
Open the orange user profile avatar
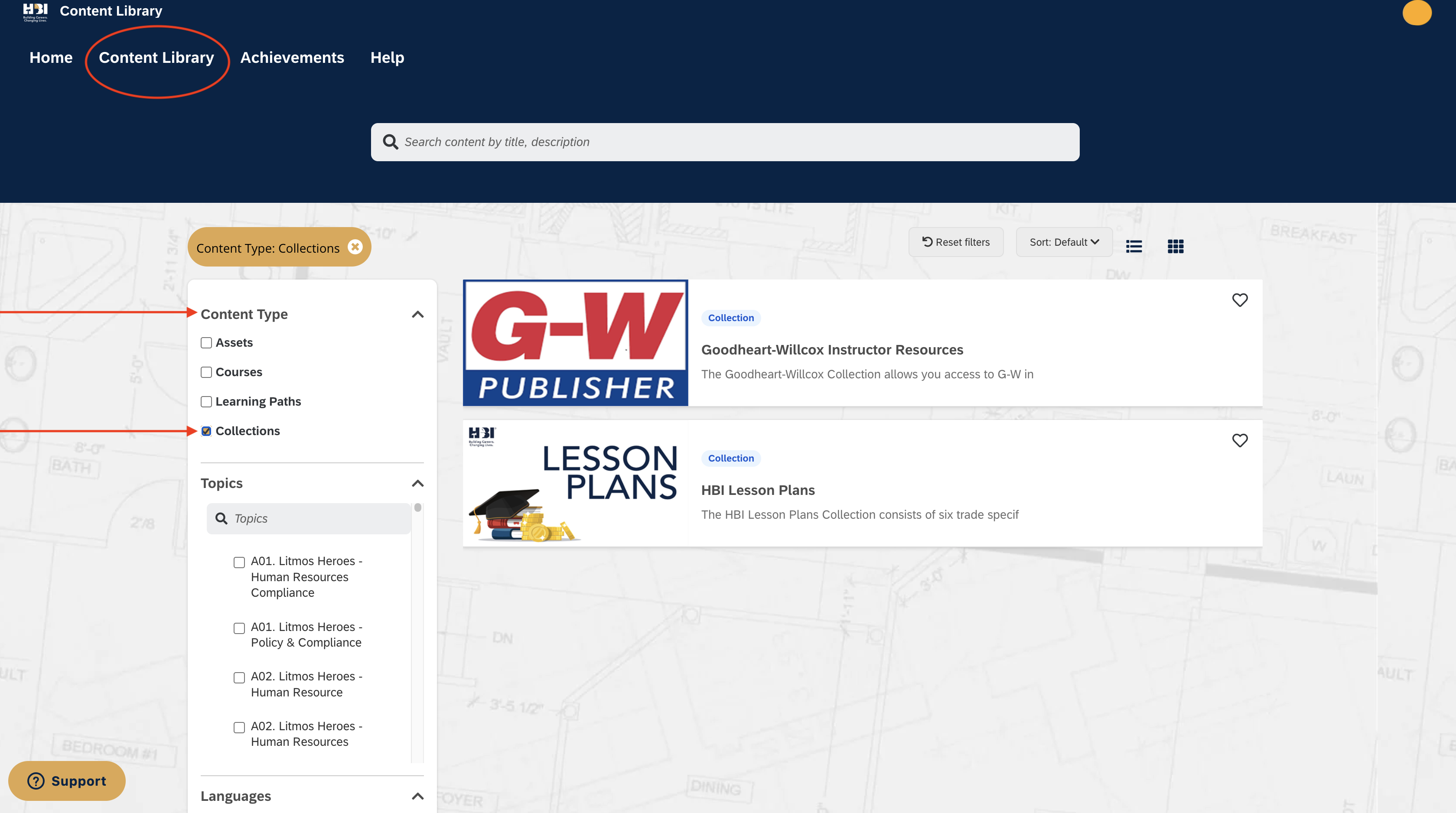point(1417,13)
